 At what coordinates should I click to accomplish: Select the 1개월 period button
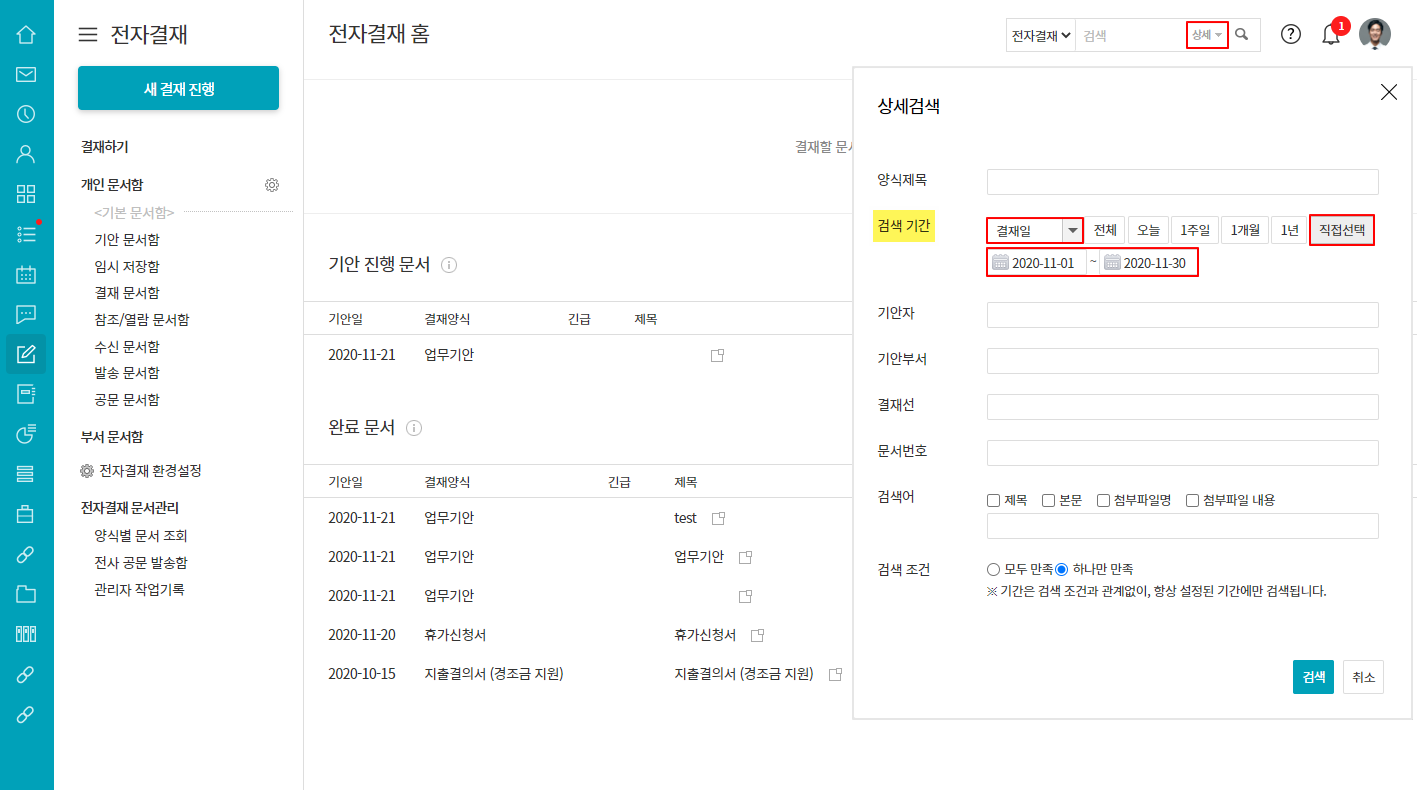tap(1245, 230)
